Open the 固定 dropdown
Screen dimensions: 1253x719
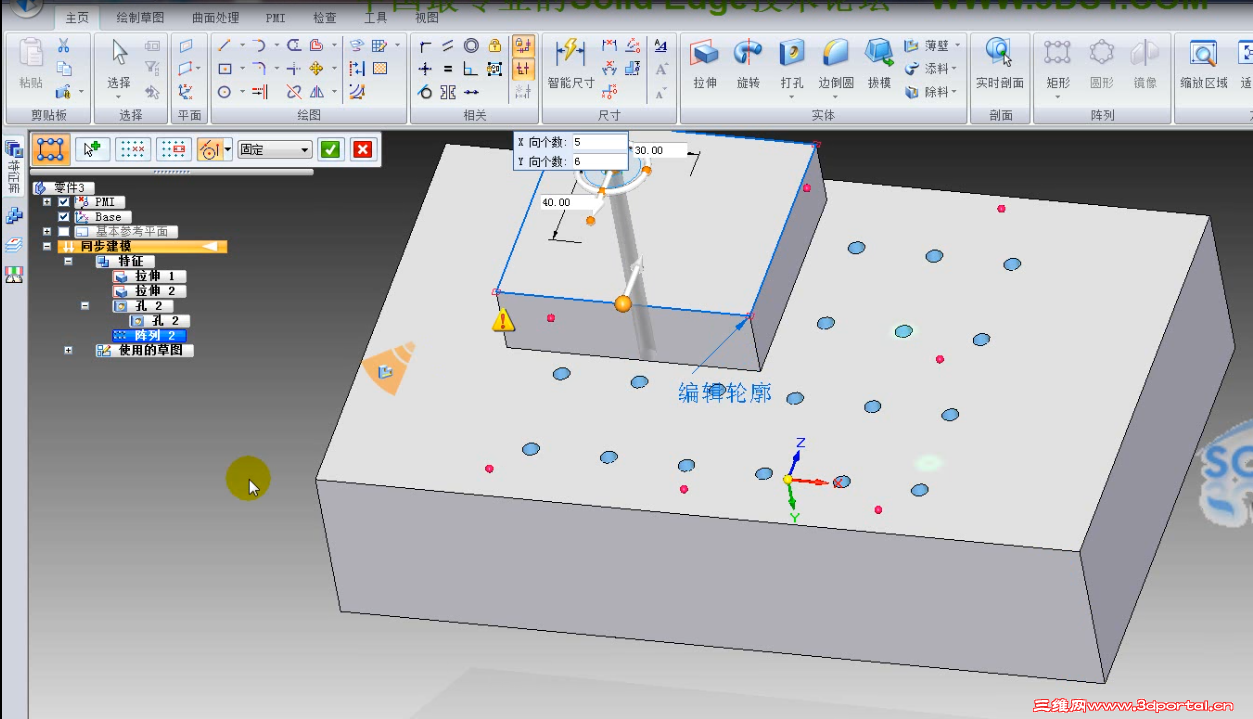[275, 150]
